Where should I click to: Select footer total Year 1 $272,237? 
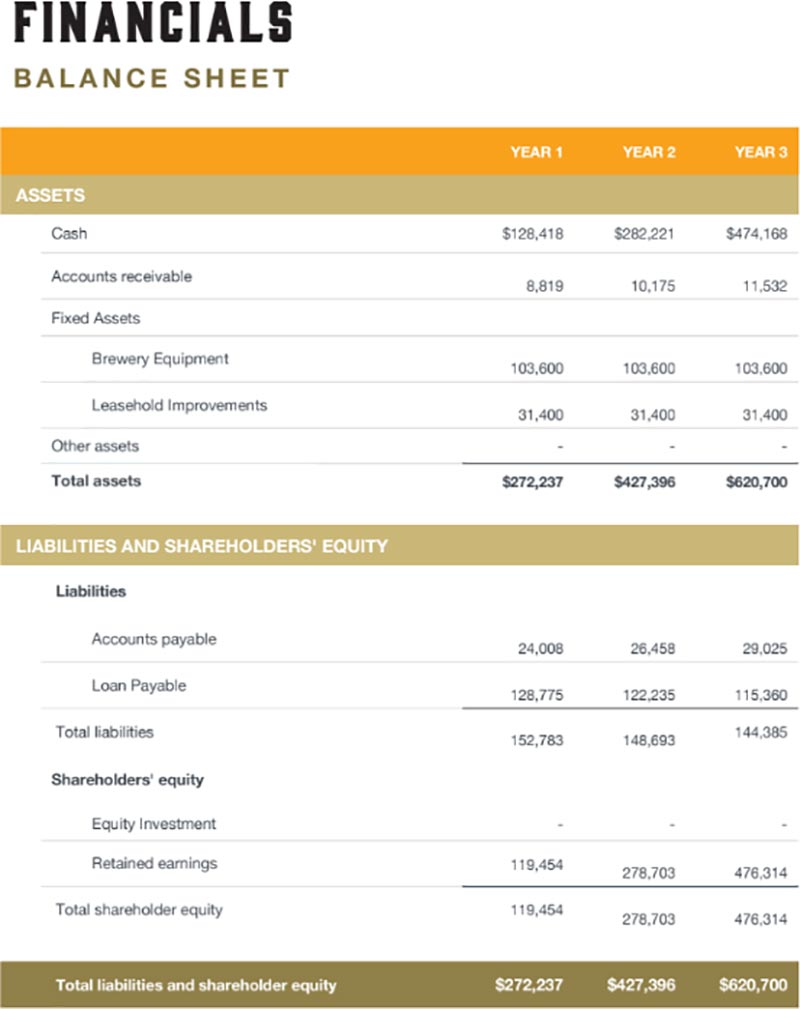click(529, 985)
